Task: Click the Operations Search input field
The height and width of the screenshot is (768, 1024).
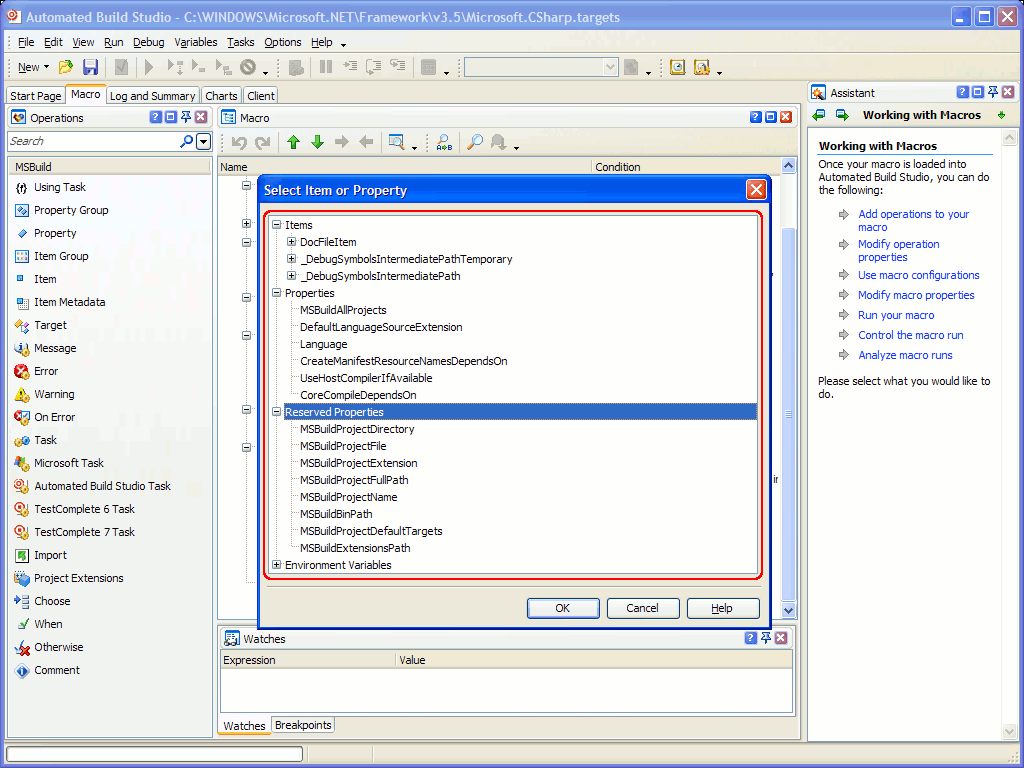Action: pyautogui.click(x=93, y=141)
